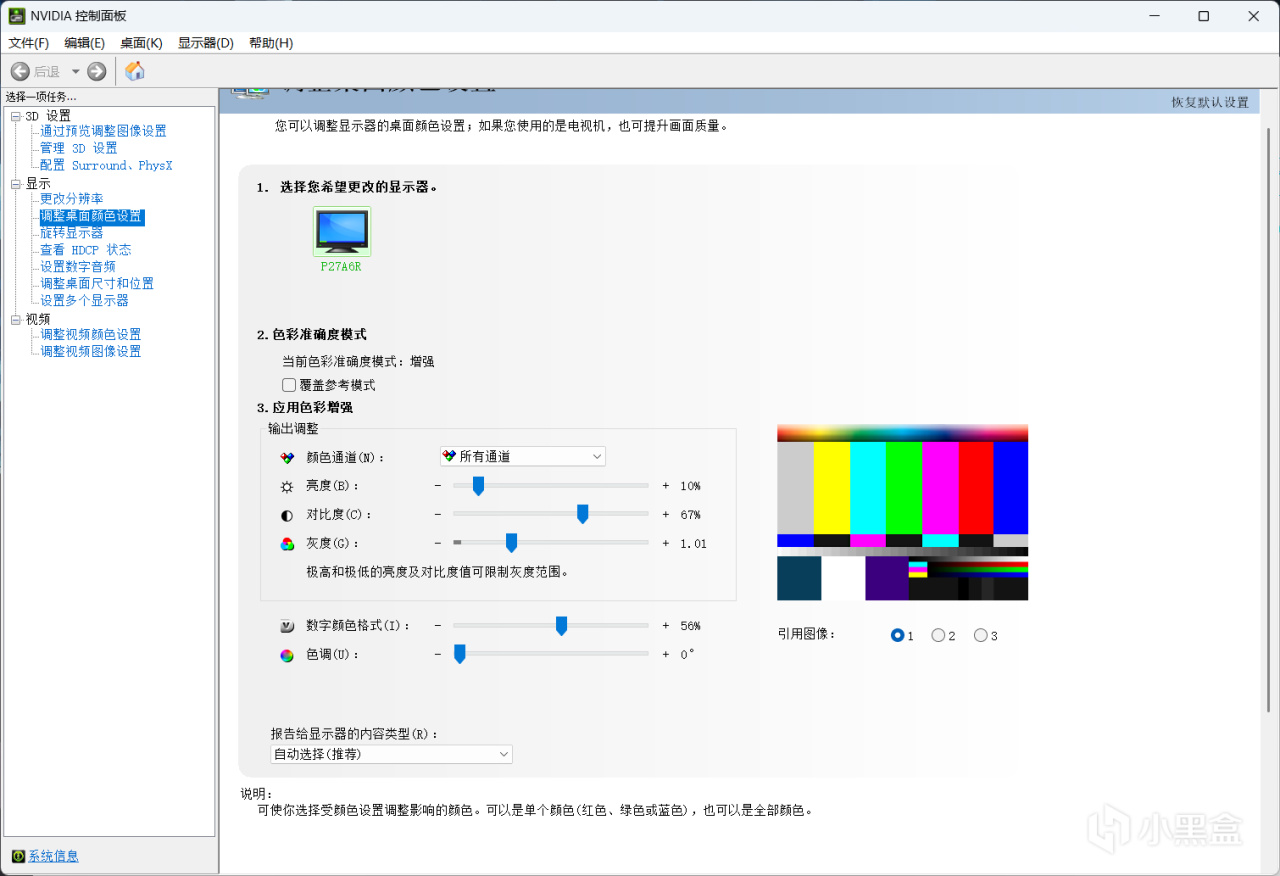1280x876 pixels.
Task: Open 通过预览调整图像设置
Action: tap(103, 131)
